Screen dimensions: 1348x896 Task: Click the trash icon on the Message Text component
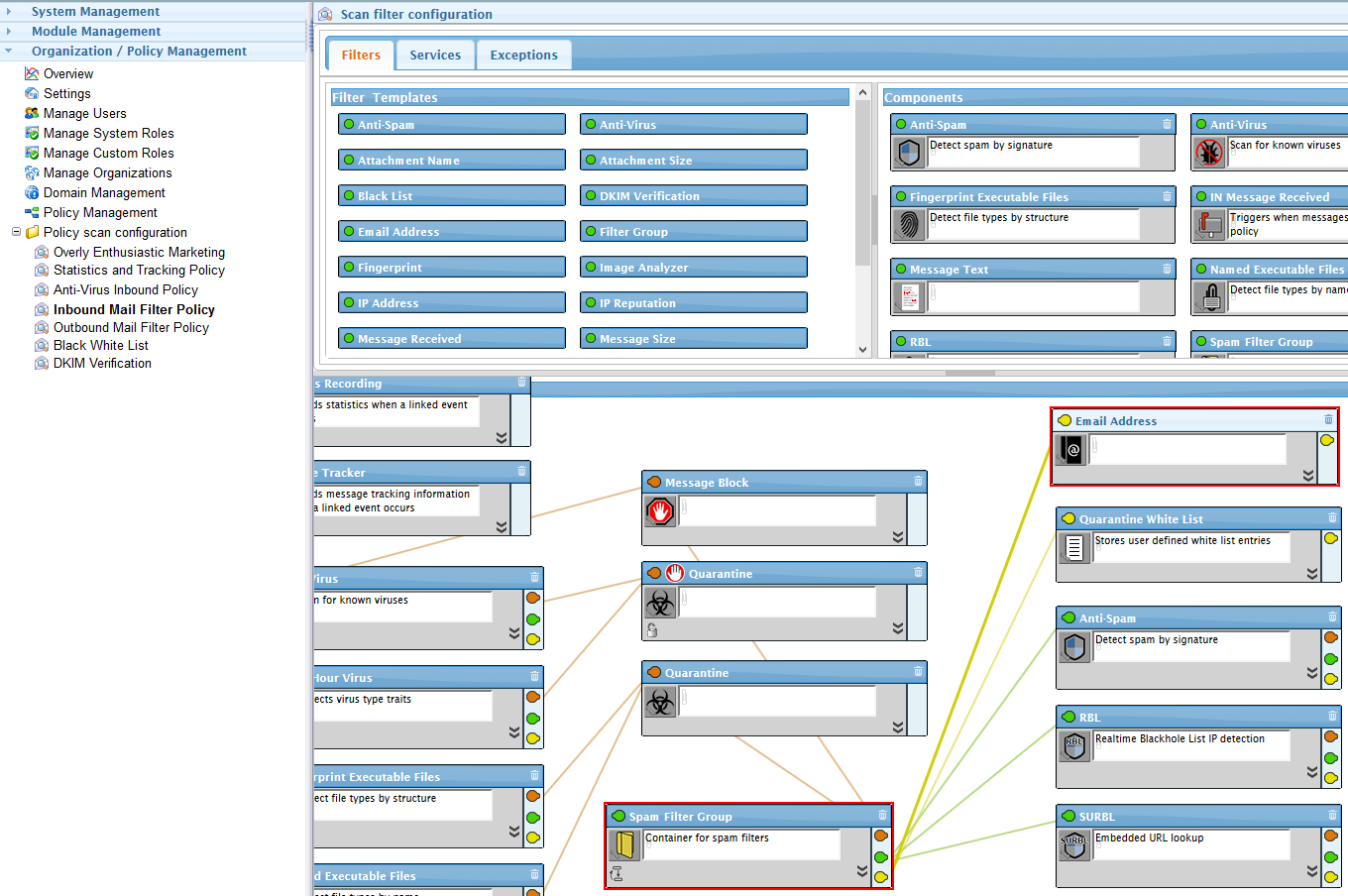1167,269
